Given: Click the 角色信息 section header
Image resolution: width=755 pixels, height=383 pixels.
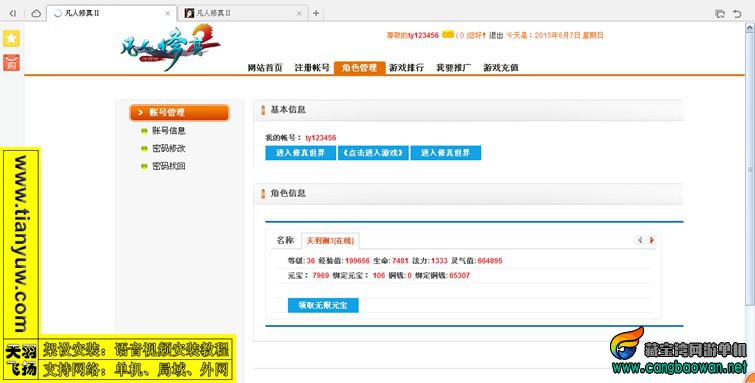Looking at the screenshot, I should 468,193.
